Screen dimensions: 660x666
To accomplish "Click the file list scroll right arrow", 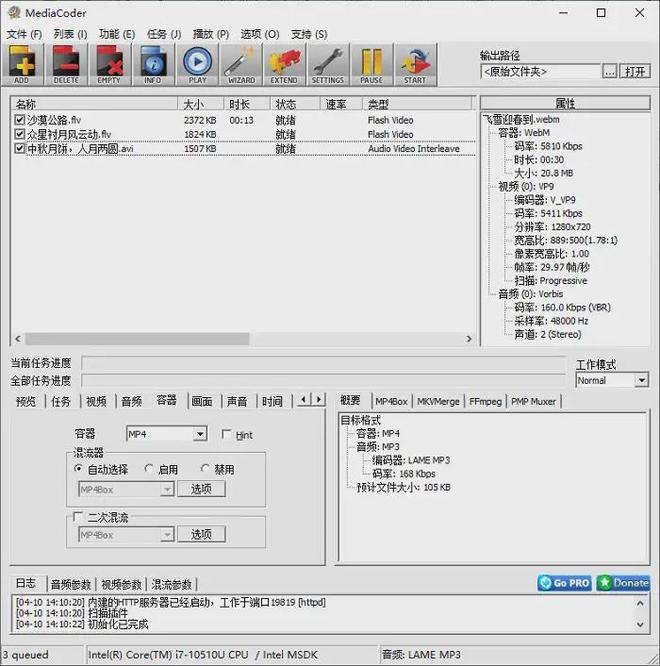I will pos(469,339).
